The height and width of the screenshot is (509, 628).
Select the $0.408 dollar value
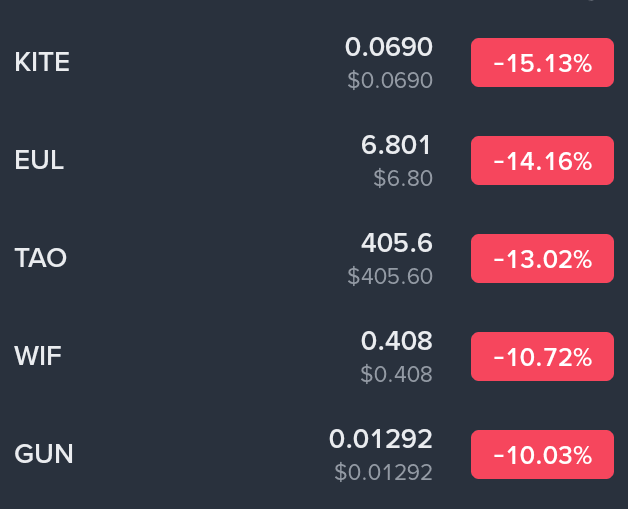(396, 374)
